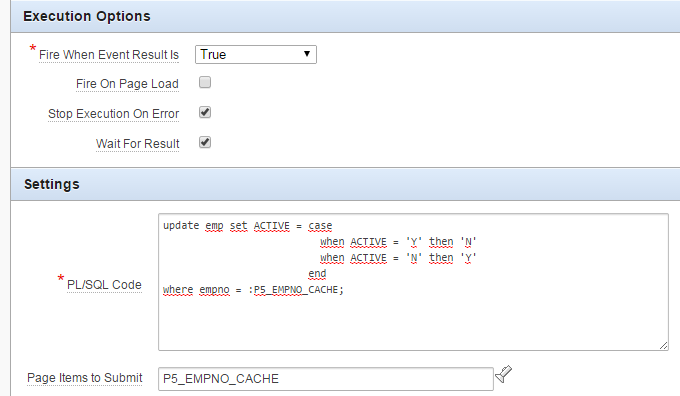Click the Fire When Event Result Is label
The height and width of the screenshot is (396, 680).
tap(109, 55)
